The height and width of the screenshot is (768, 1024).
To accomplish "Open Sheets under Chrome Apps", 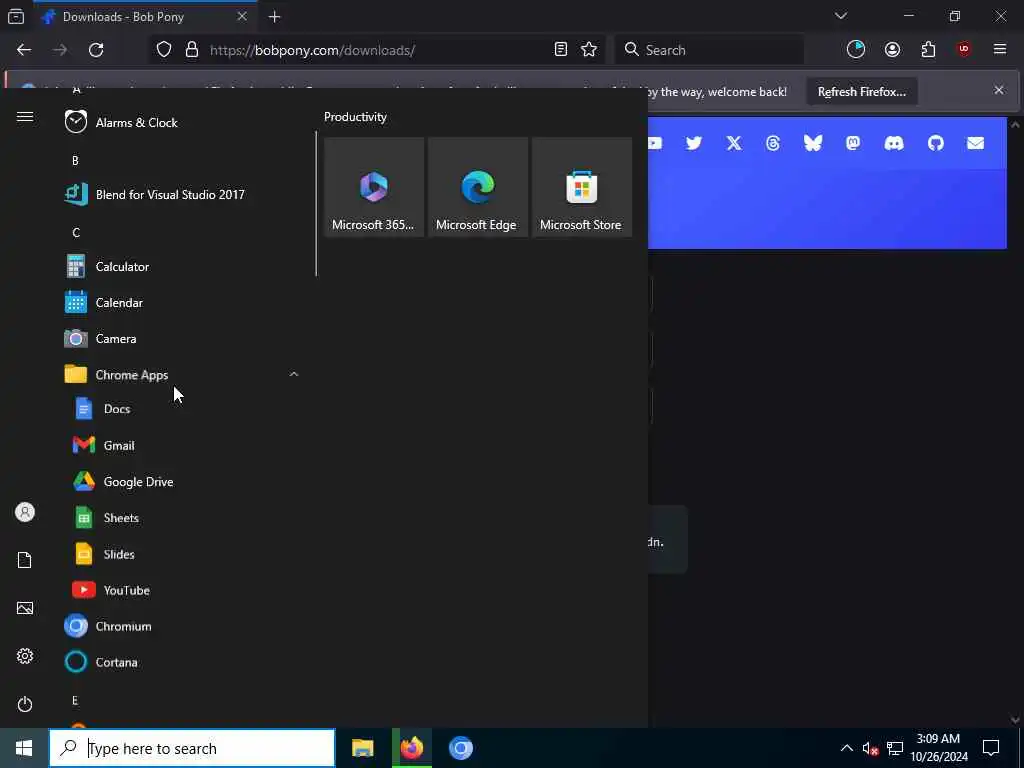I will coord(183,518).
